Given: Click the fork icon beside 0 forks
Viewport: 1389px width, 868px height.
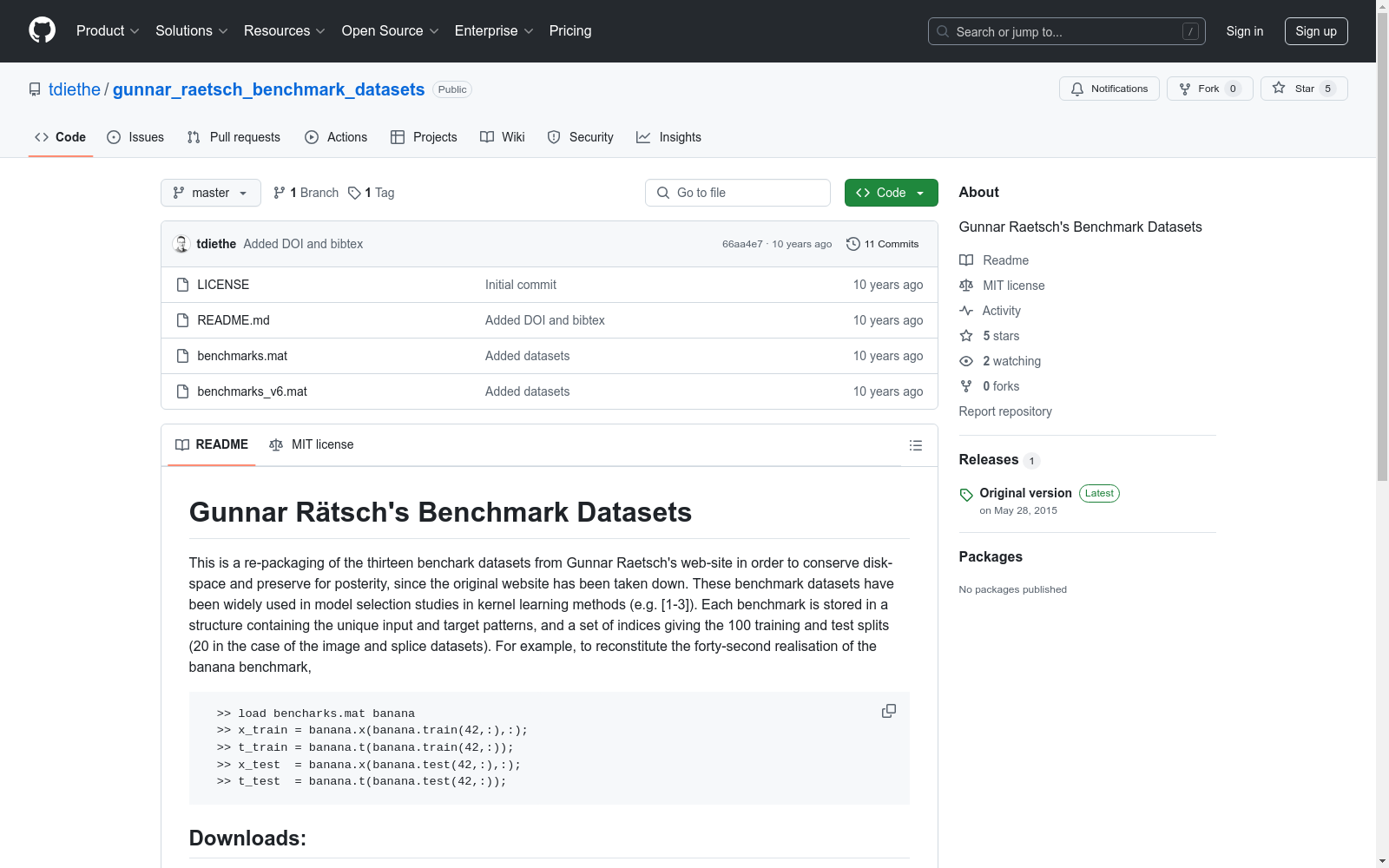Looking at the screenshot, I should pos(966,386).
